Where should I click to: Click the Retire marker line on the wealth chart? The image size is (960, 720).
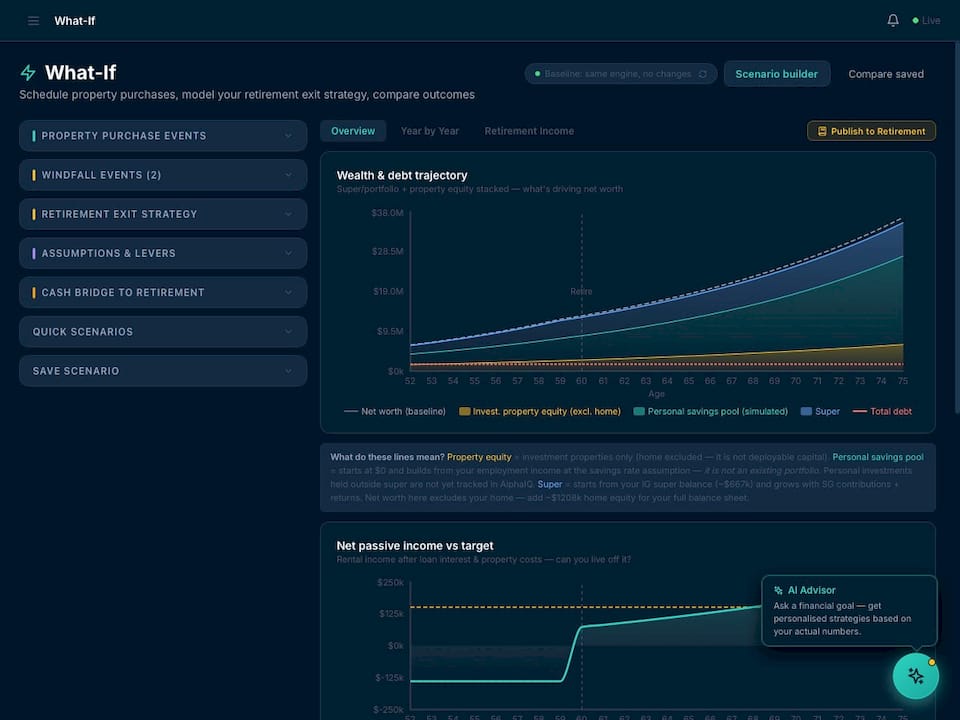581,290
